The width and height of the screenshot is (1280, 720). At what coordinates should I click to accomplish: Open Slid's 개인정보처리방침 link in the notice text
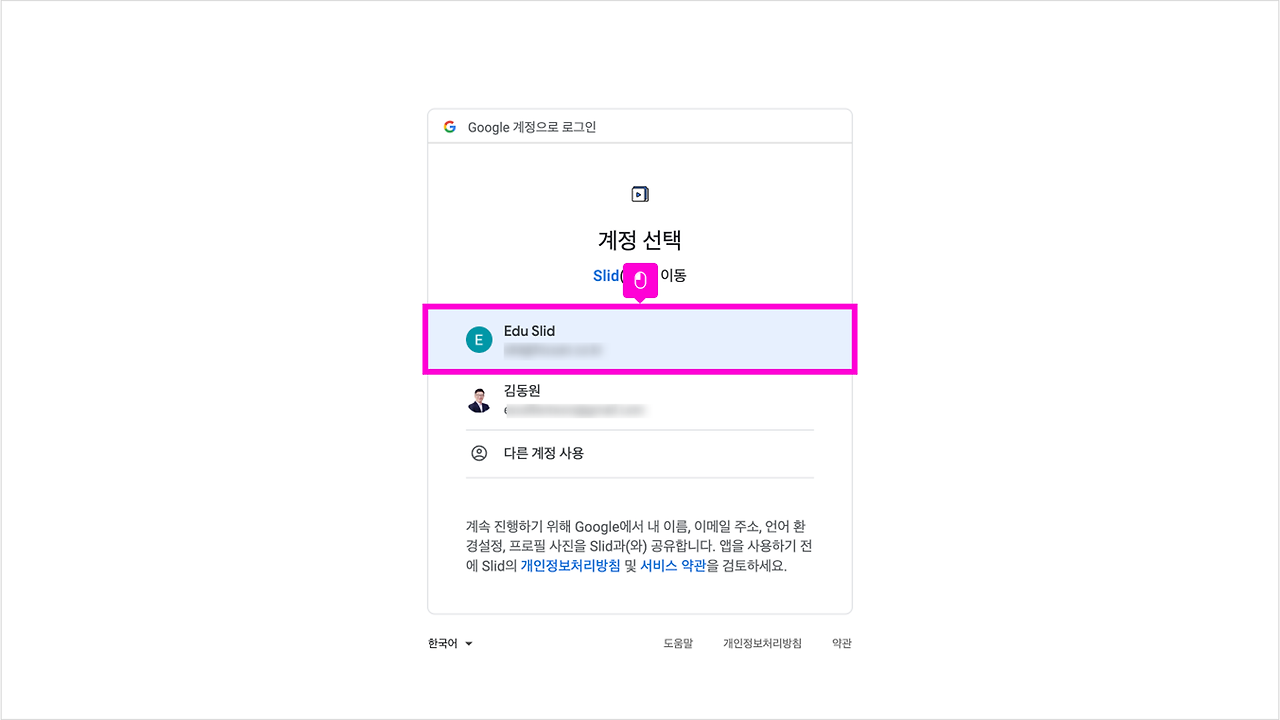570,564
